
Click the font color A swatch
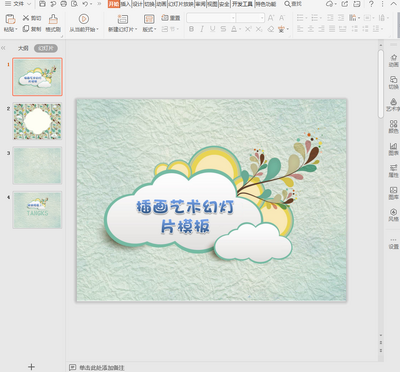coord(234,29)
